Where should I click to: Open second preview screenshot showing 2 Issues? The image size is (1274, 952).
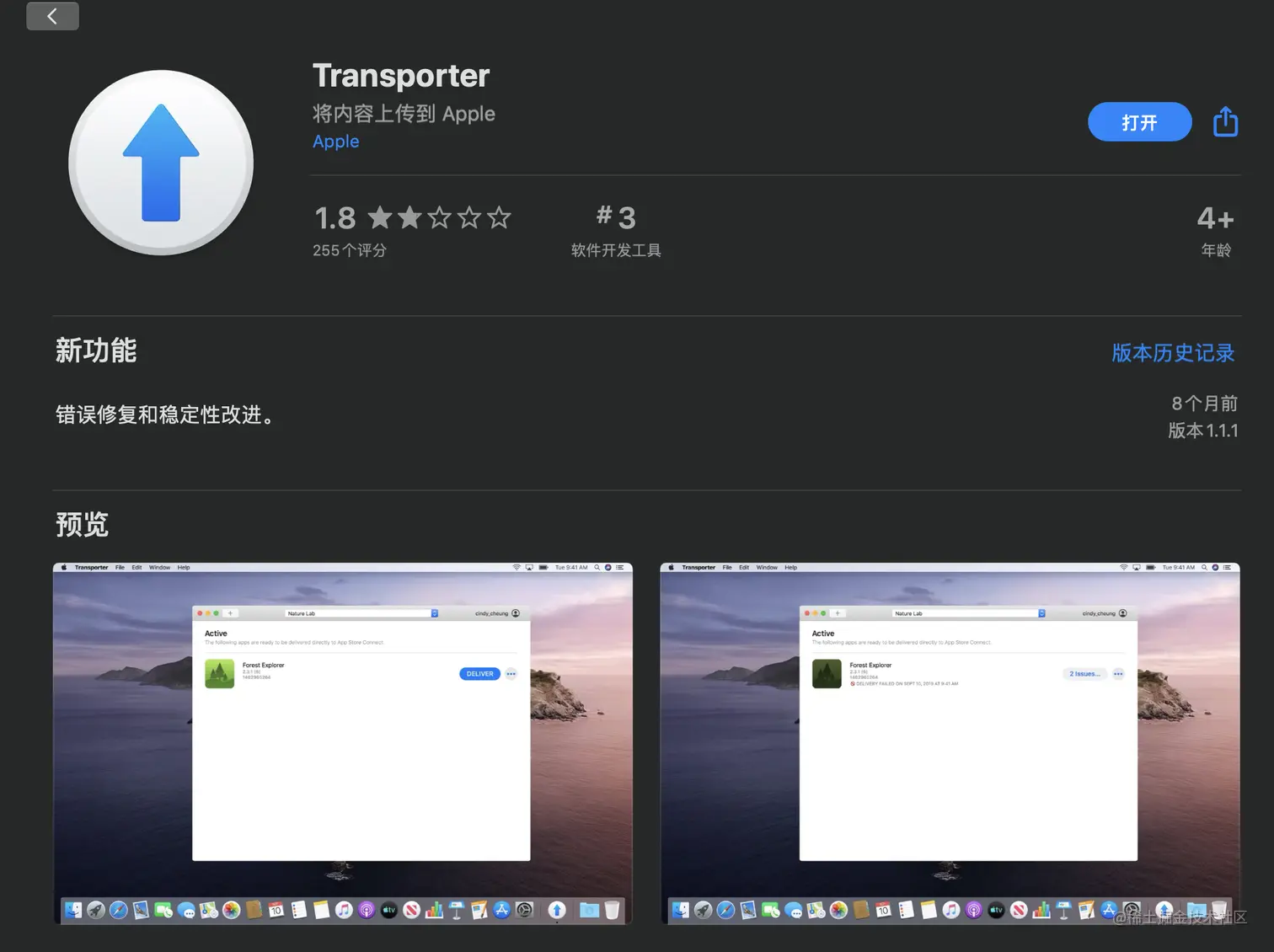coord(950,743)
